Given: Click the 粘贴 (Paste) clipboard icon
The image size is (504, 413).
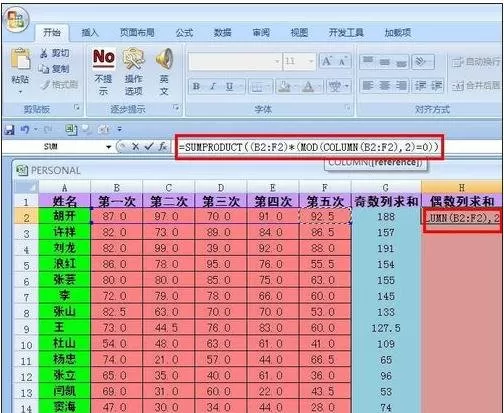Looking at the screenshot, I should [20, 59].
